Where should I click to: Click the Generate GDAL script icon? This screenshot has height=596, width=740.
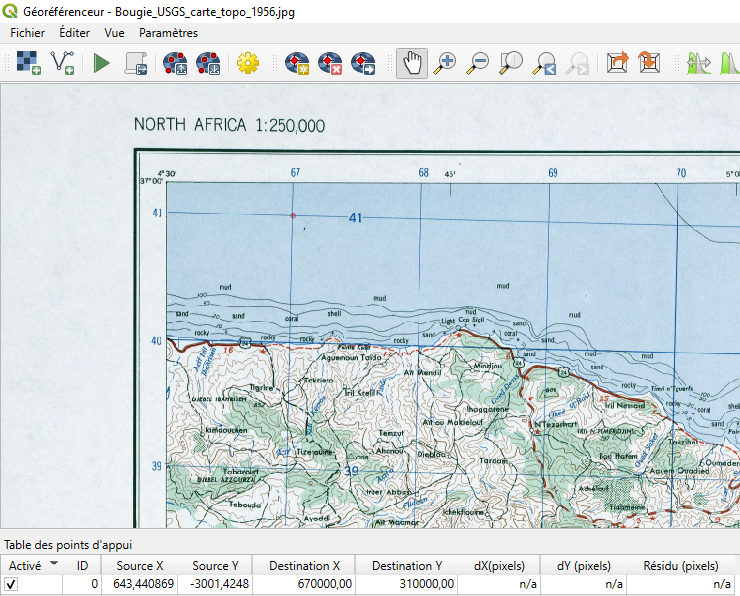[135, 63]
